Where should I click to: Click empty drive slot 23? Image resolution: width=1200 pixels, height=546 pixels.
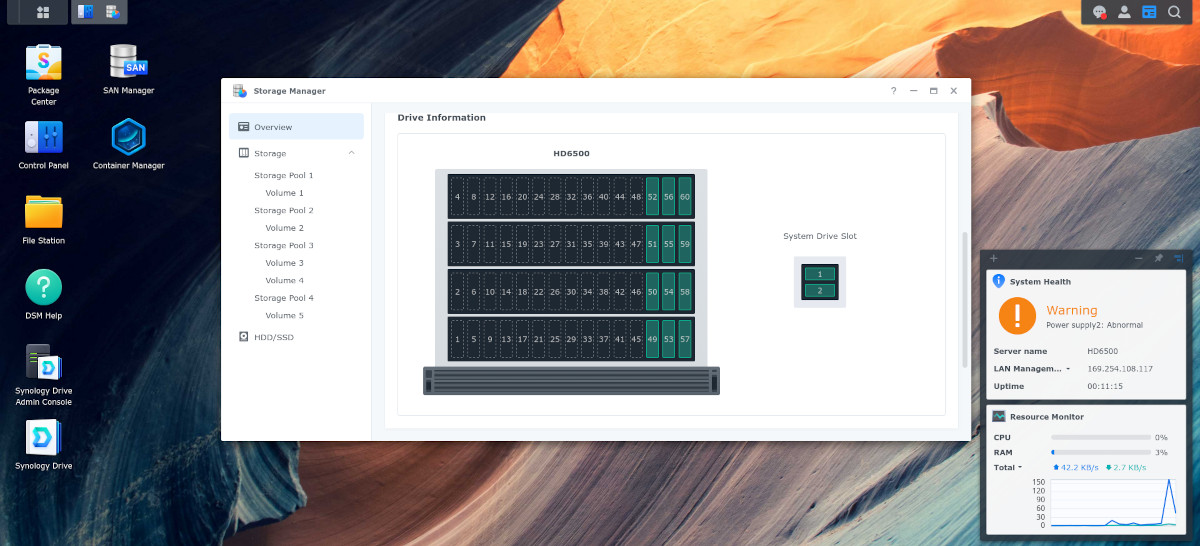[539, 244]
